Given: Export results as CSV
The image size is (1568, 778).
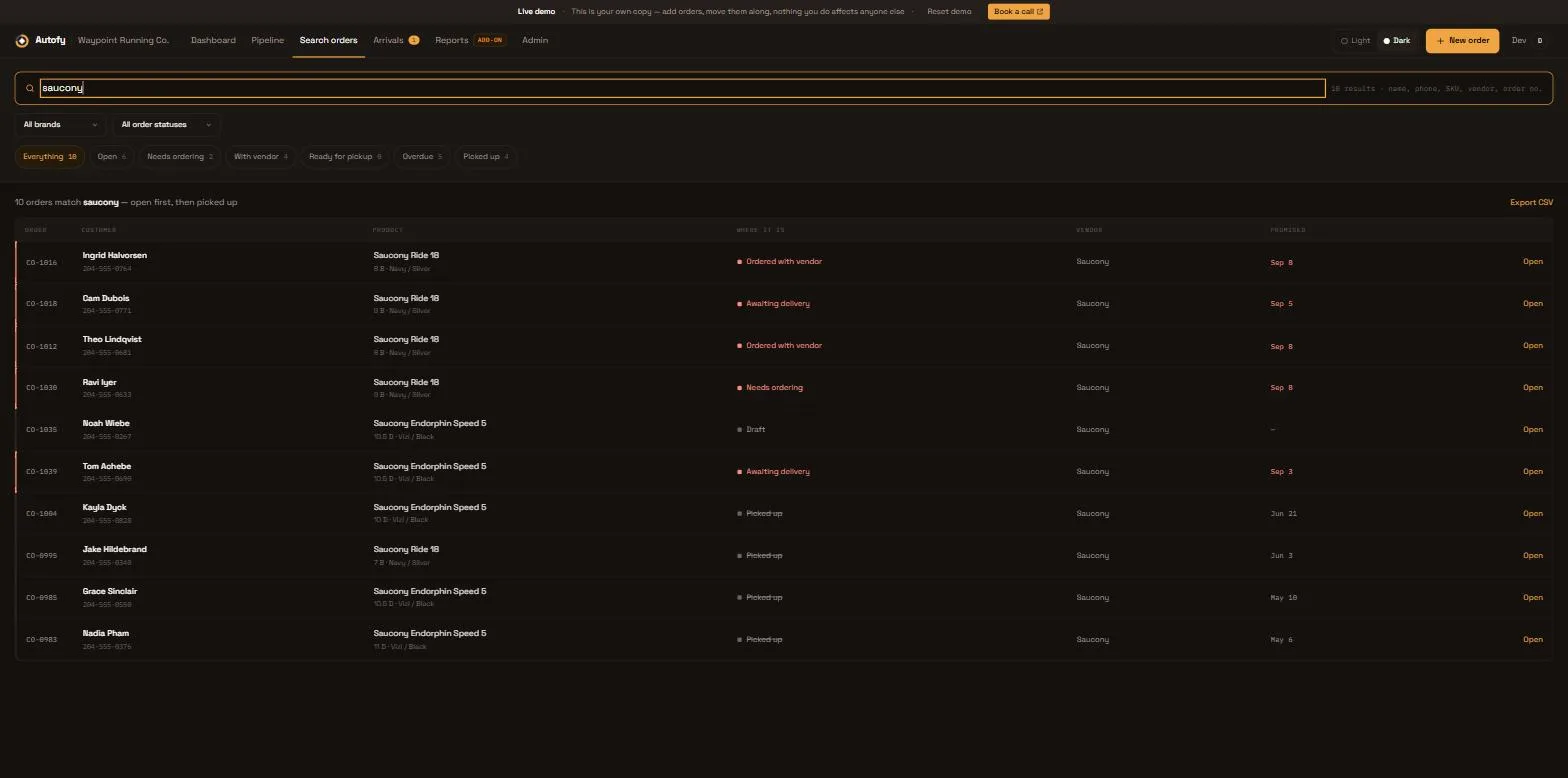Looking at the screenshot, I should [1531, 202].
